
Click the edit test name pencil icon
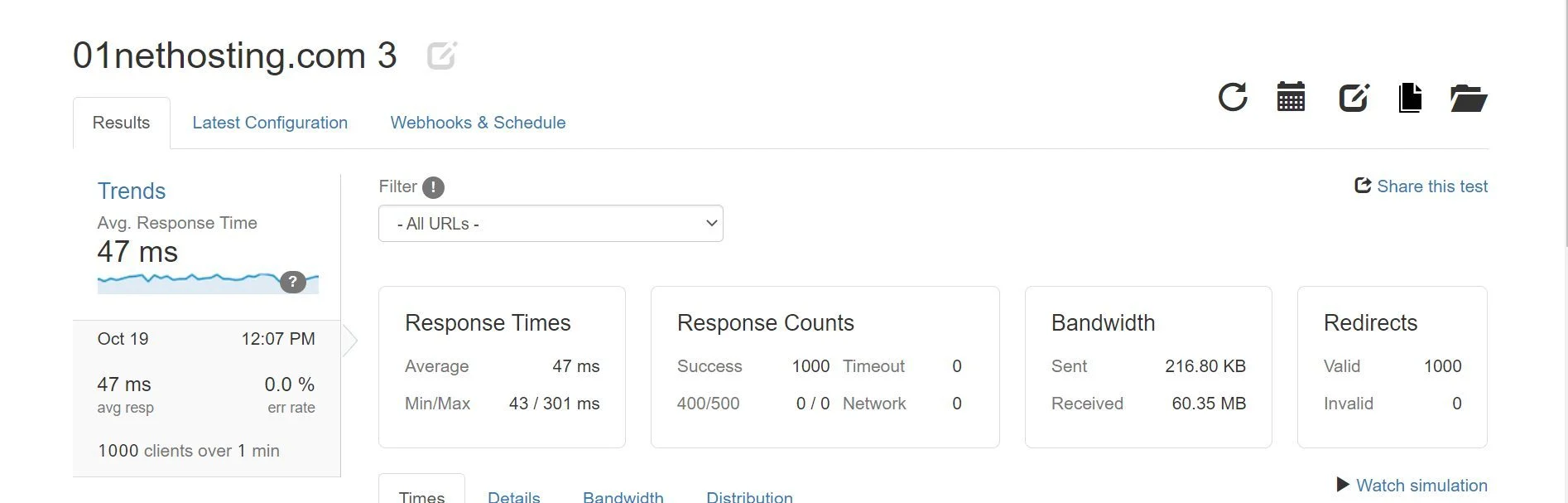click(x=442, y=56)
